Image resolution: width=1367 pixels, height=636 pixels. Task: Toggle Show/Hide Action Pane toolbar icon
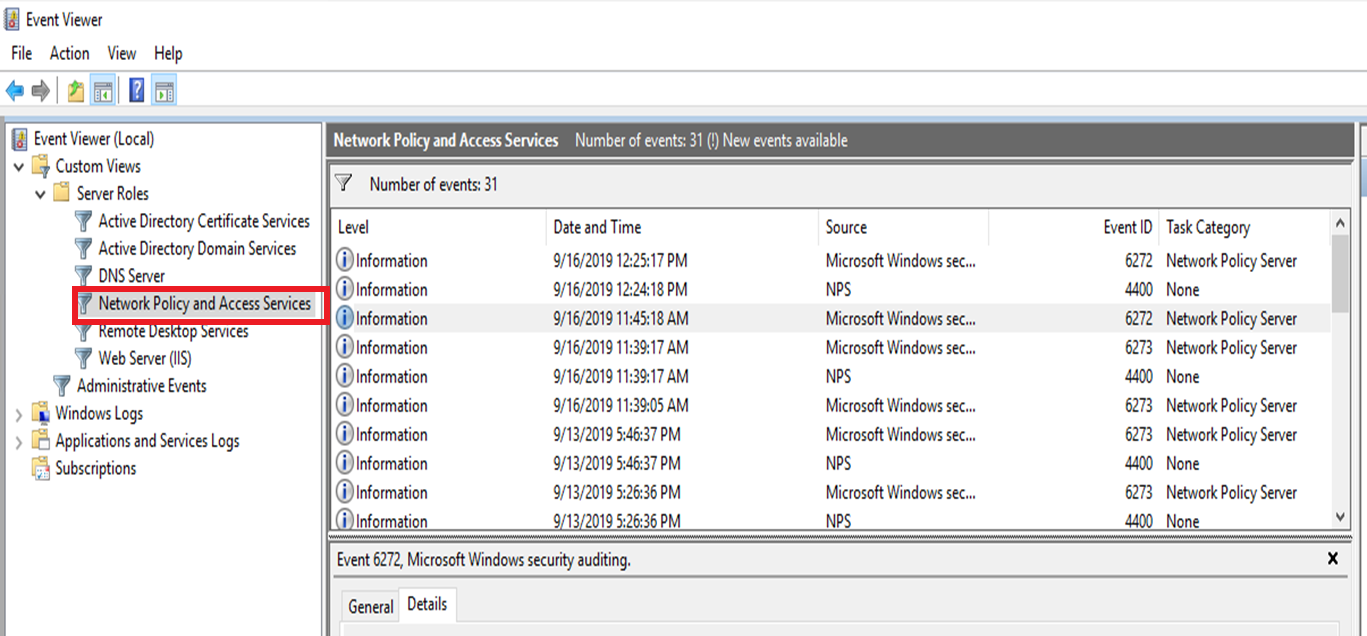coord(165,92)
